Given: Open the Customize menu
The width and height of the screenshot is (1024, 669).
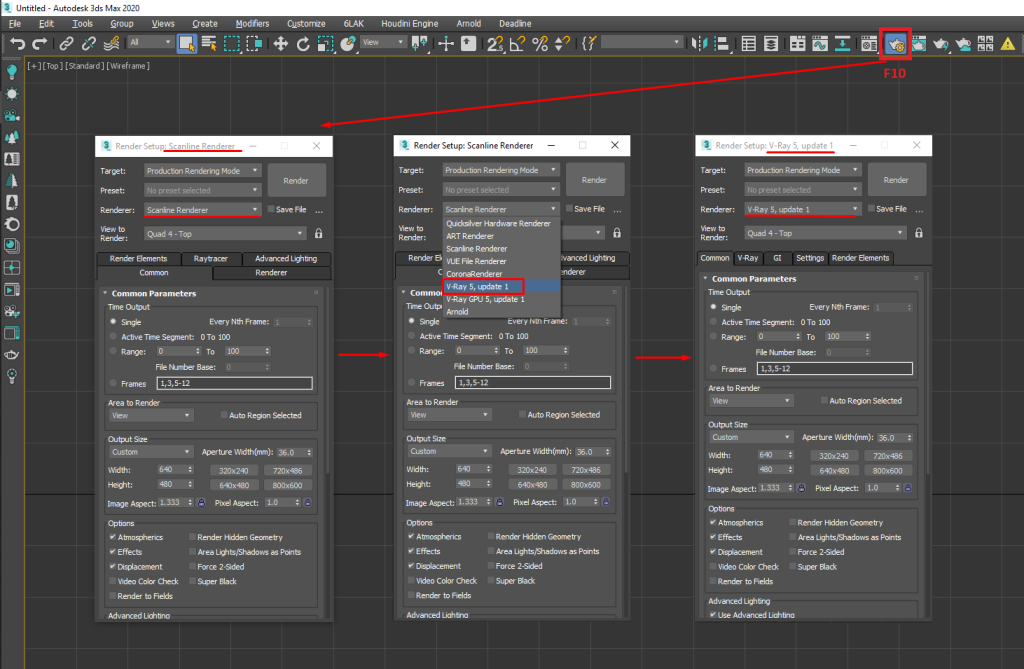Looking at the screenshot, I should (x=306, y=23).
